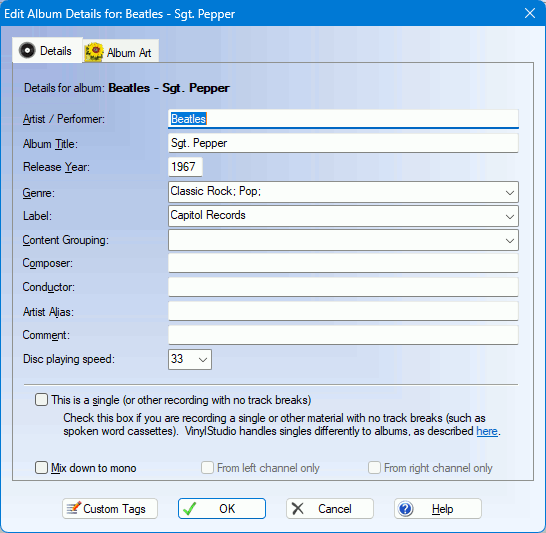Click the Cancel button

[x=330, y=509]
